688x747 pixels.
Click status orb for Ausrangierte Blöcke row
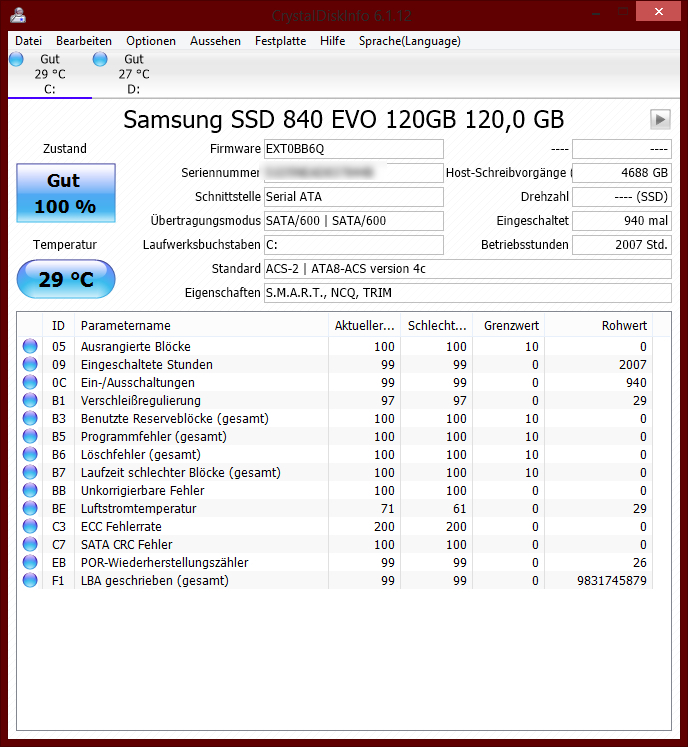coord(30,346)
